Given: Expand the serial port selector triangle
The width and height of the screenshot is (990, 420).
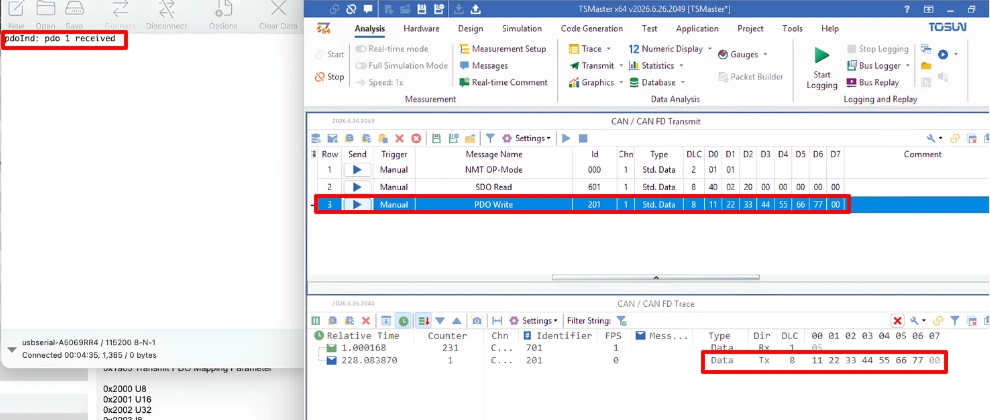Looking at the screenshot, I should point(11,349).
